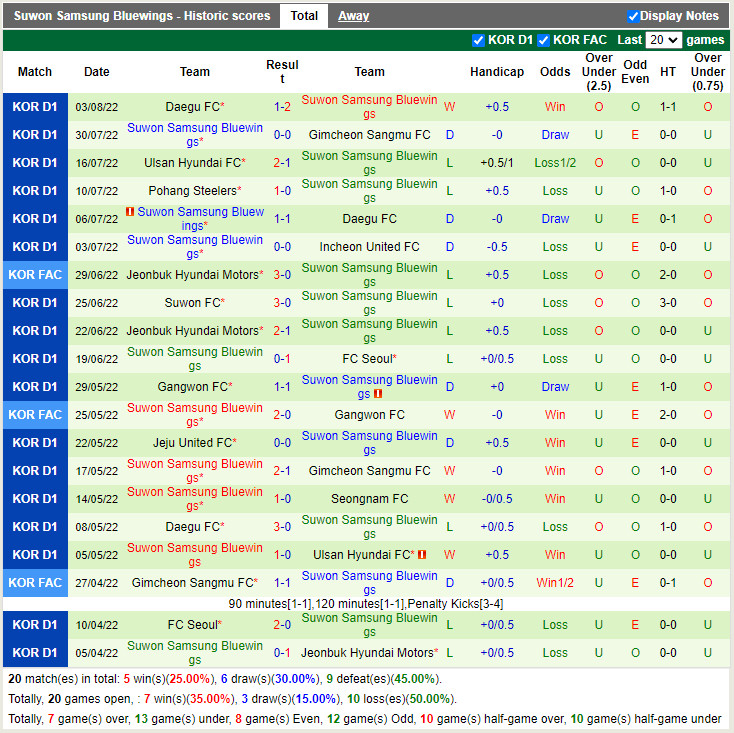Click -0/0.5 handicap on Seongnam FC row
The height and width of the screenshot is (733, 734).
(497, 498)
